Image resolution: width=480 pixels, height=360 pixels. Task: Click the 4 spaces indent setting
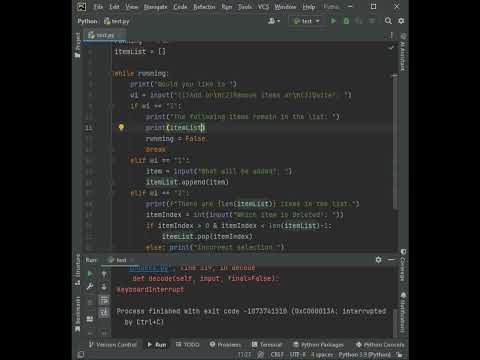[x=322, y=354]
